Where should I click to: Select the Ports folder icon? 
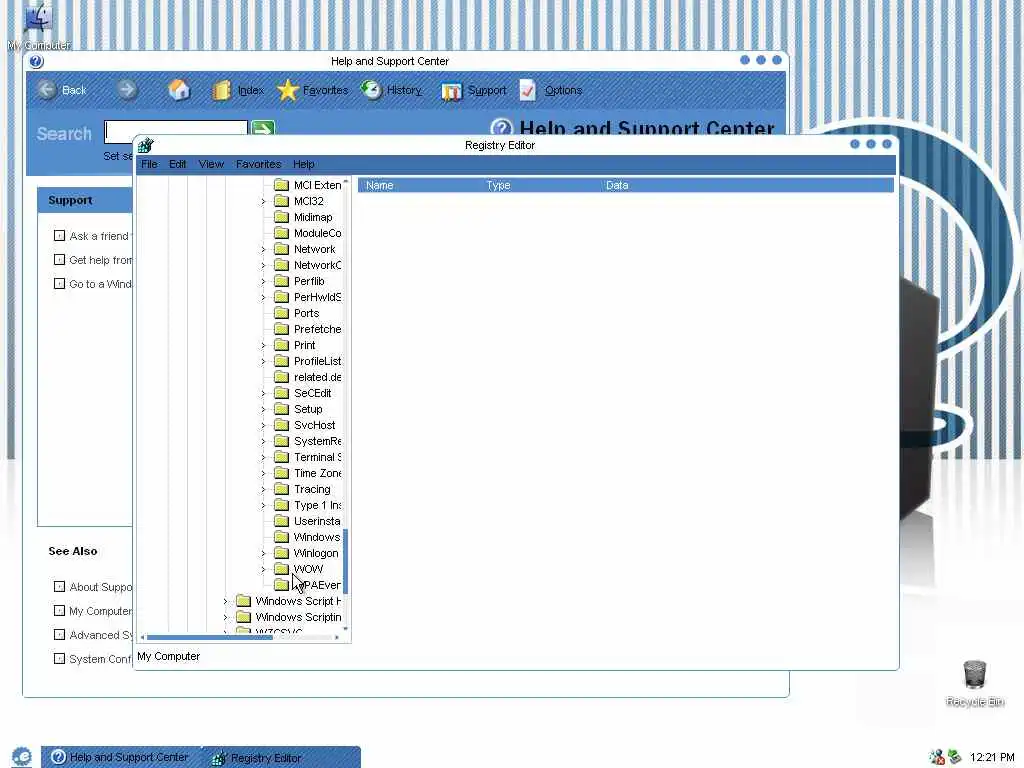[281, 313]
